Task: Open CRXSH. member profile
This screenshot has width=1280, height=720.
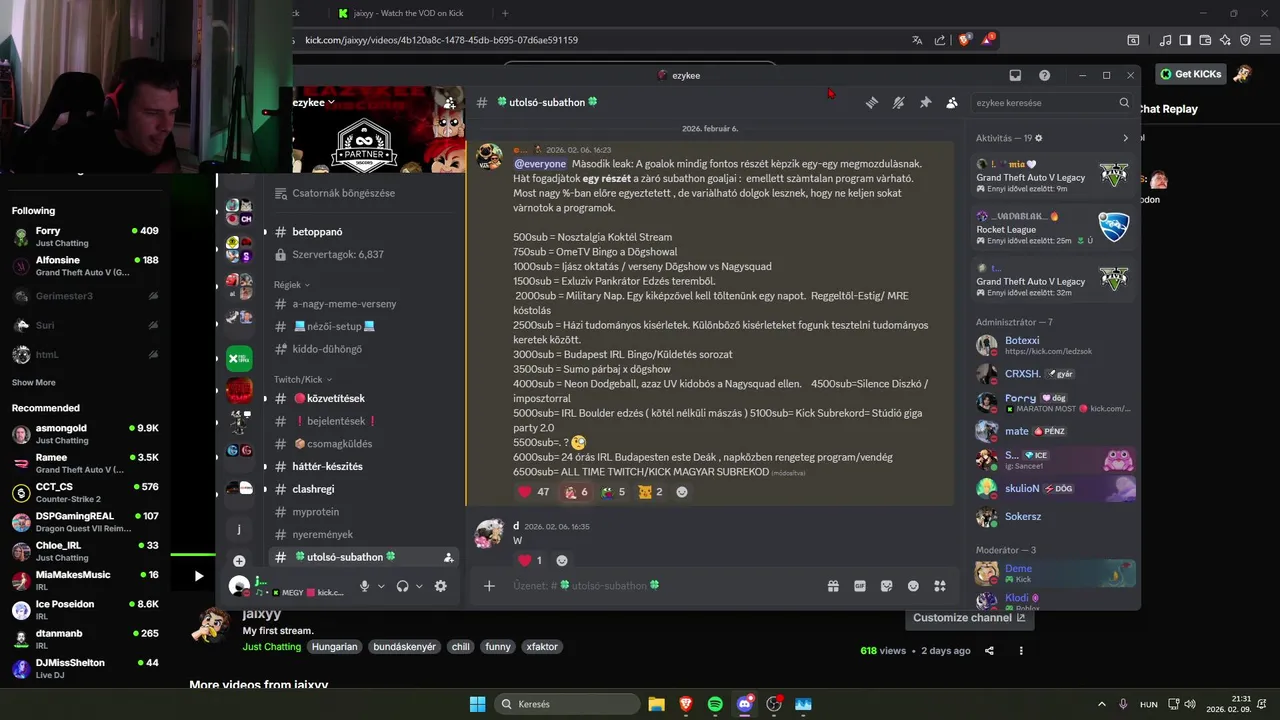Action: [1055, 374]
